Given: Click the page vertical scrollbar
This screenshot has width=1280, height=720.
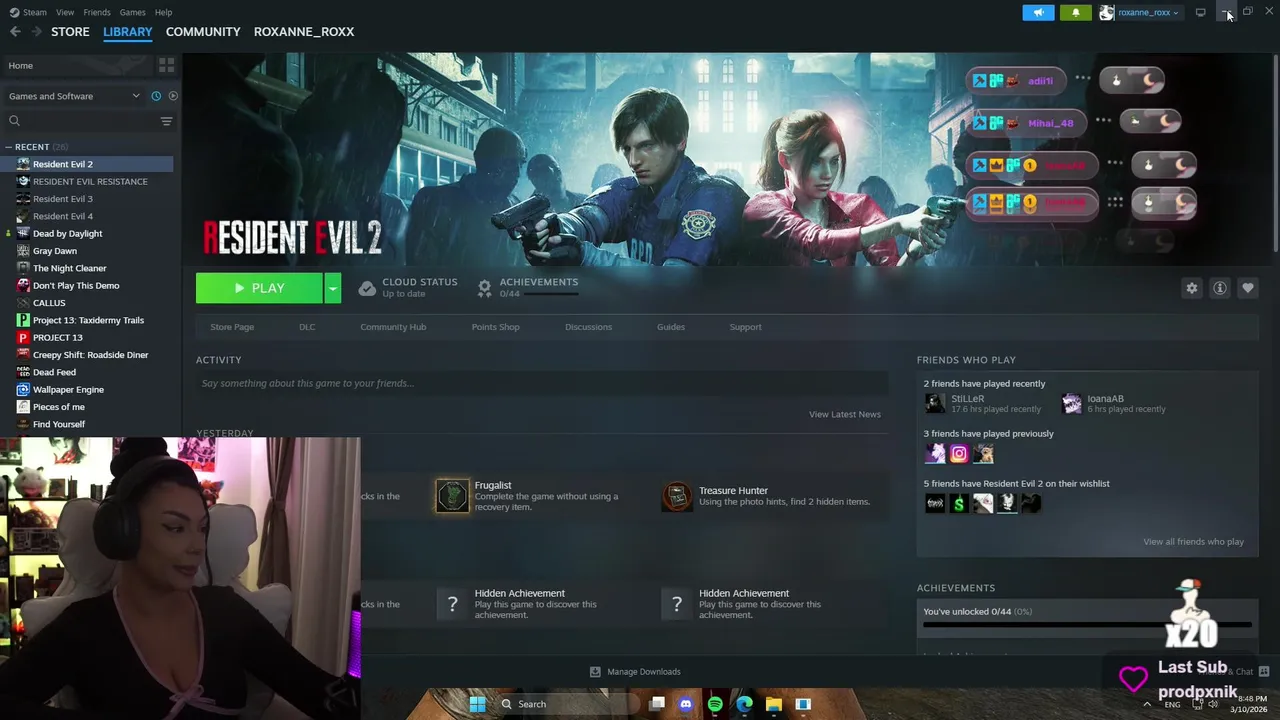Looking at the screenshot, I should click(x=1275, y=150).
